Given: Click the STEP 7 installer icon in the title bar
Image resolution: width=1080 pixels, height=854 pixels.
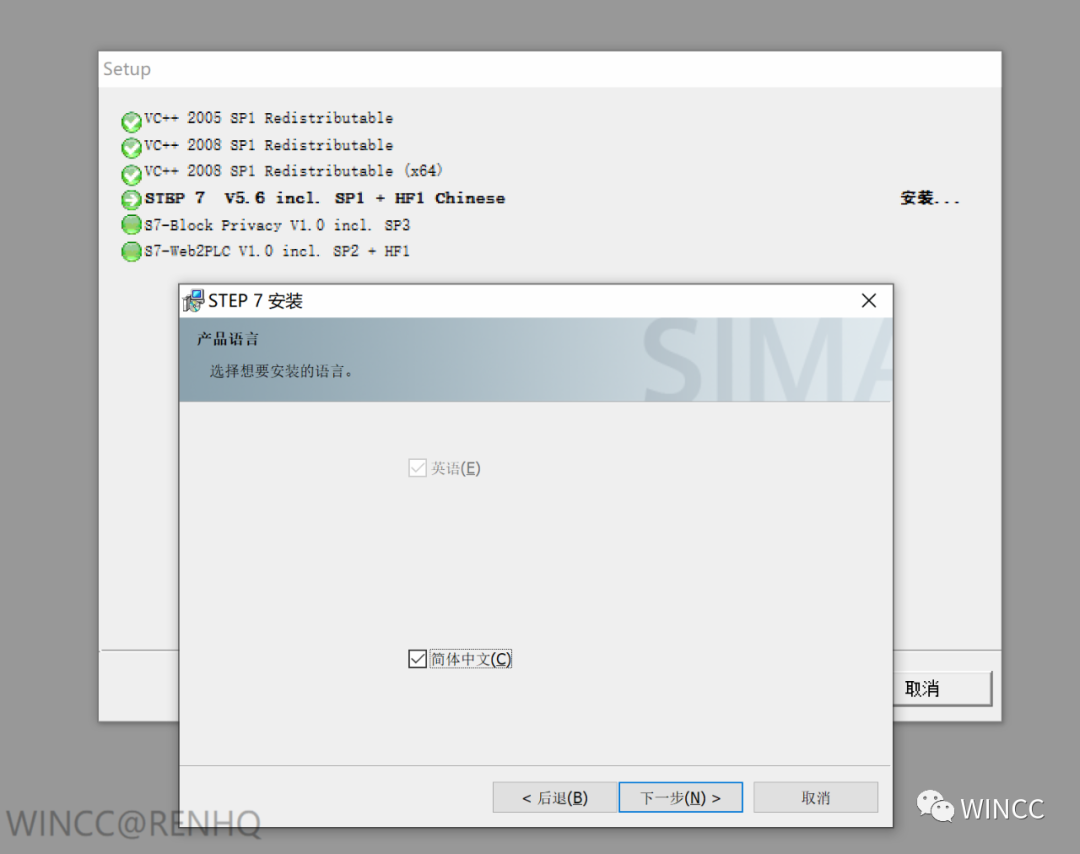Looking at the screenshot, I should tap(194, 301).
